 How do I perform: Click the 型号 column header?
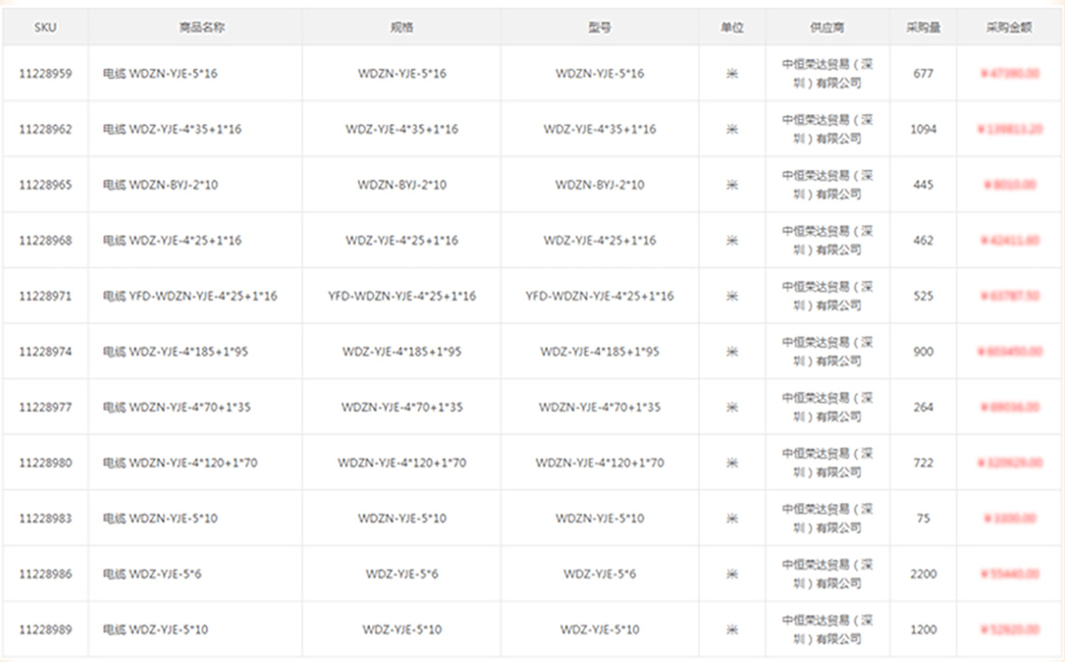pyautogui.click(x=600, y=27)
